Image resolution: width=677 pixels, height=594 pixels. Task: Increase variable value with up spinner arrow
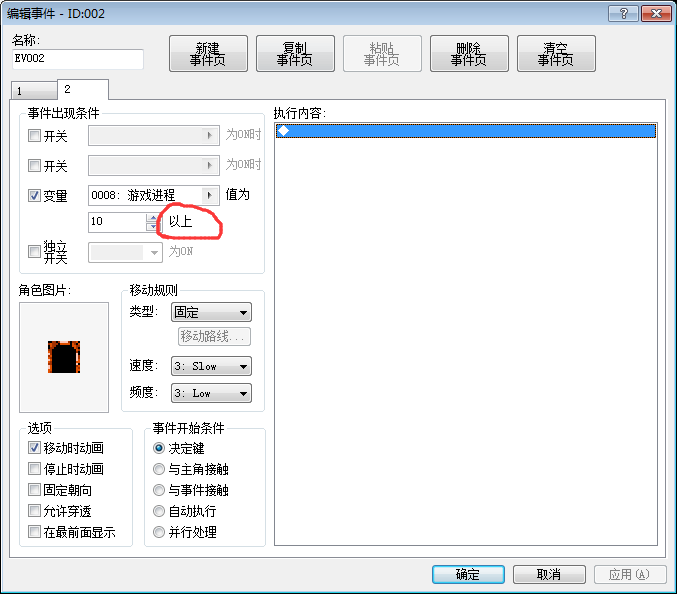point(152,218)
